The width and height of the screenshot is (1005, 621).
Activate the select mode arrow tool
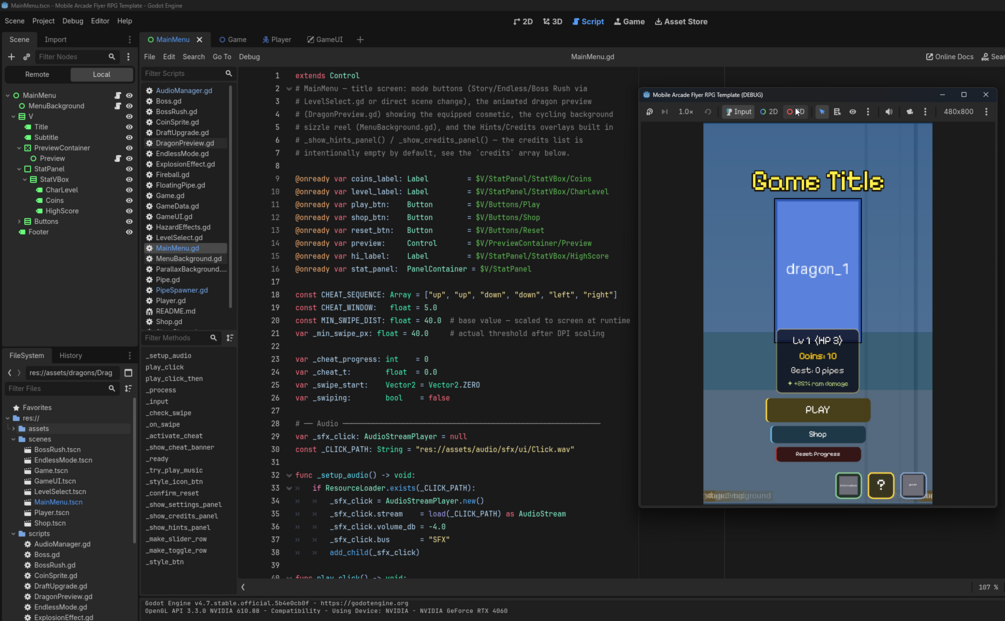tap(822, 112)
